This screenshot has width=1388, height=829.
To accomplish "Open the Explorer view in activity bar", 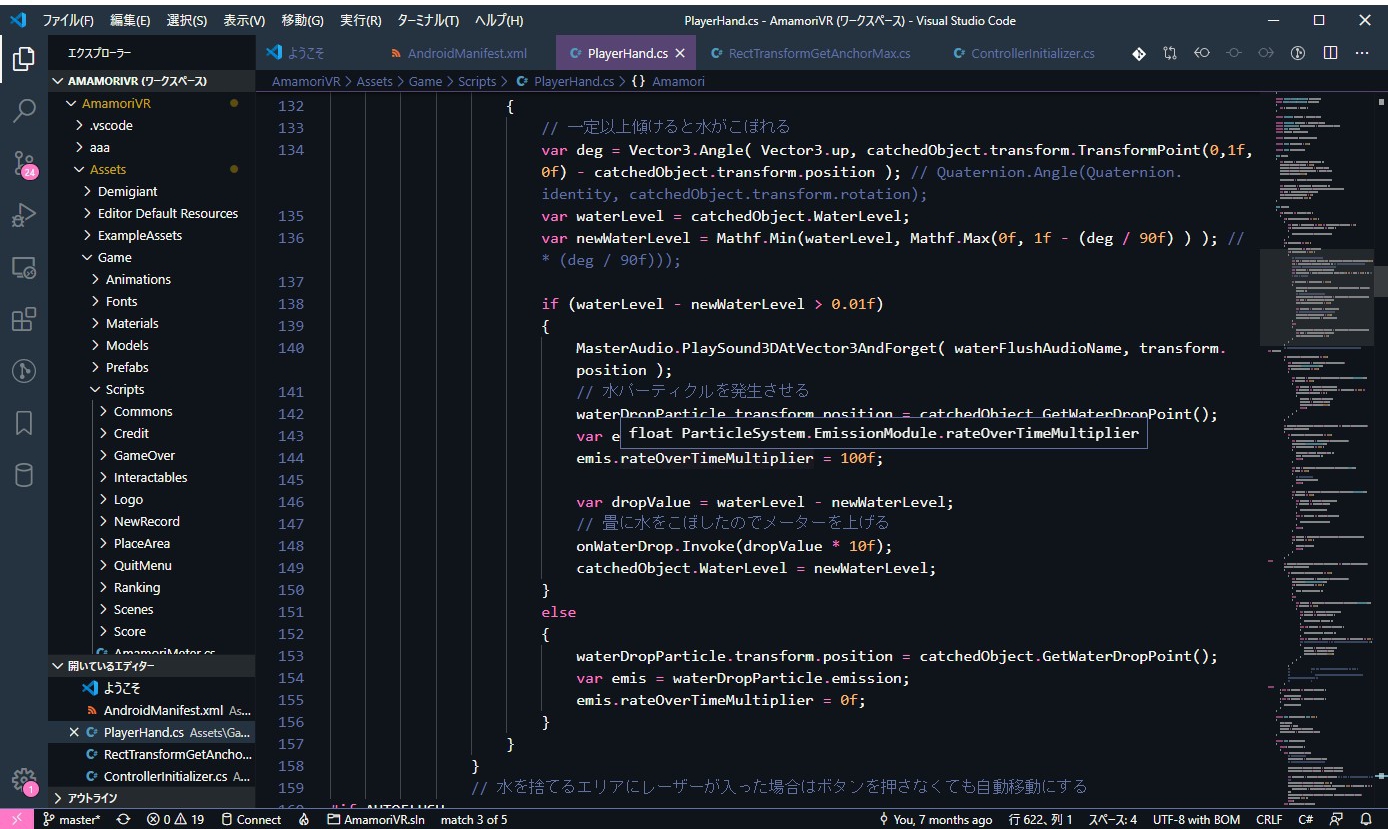I will 24,58.
